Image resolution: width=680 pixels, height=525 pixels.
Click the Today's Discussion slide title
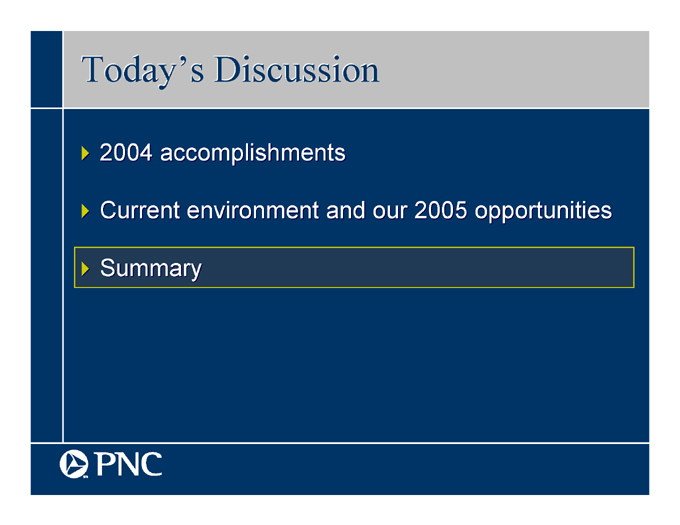pos(230,71)
